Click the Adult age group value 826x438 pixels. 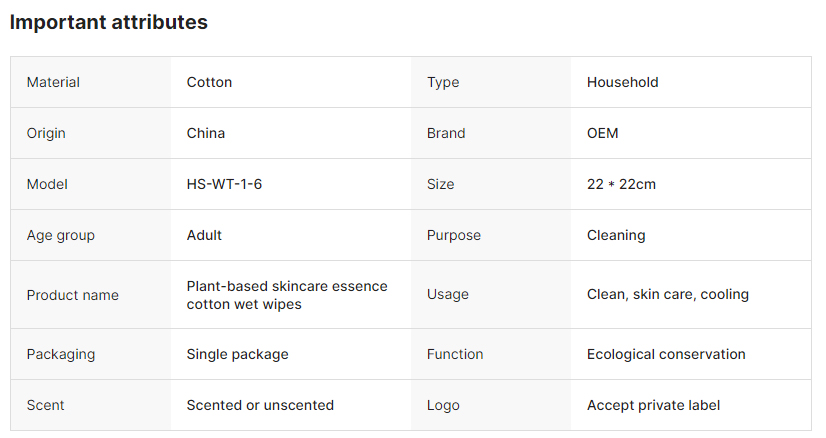coord(204,235)
